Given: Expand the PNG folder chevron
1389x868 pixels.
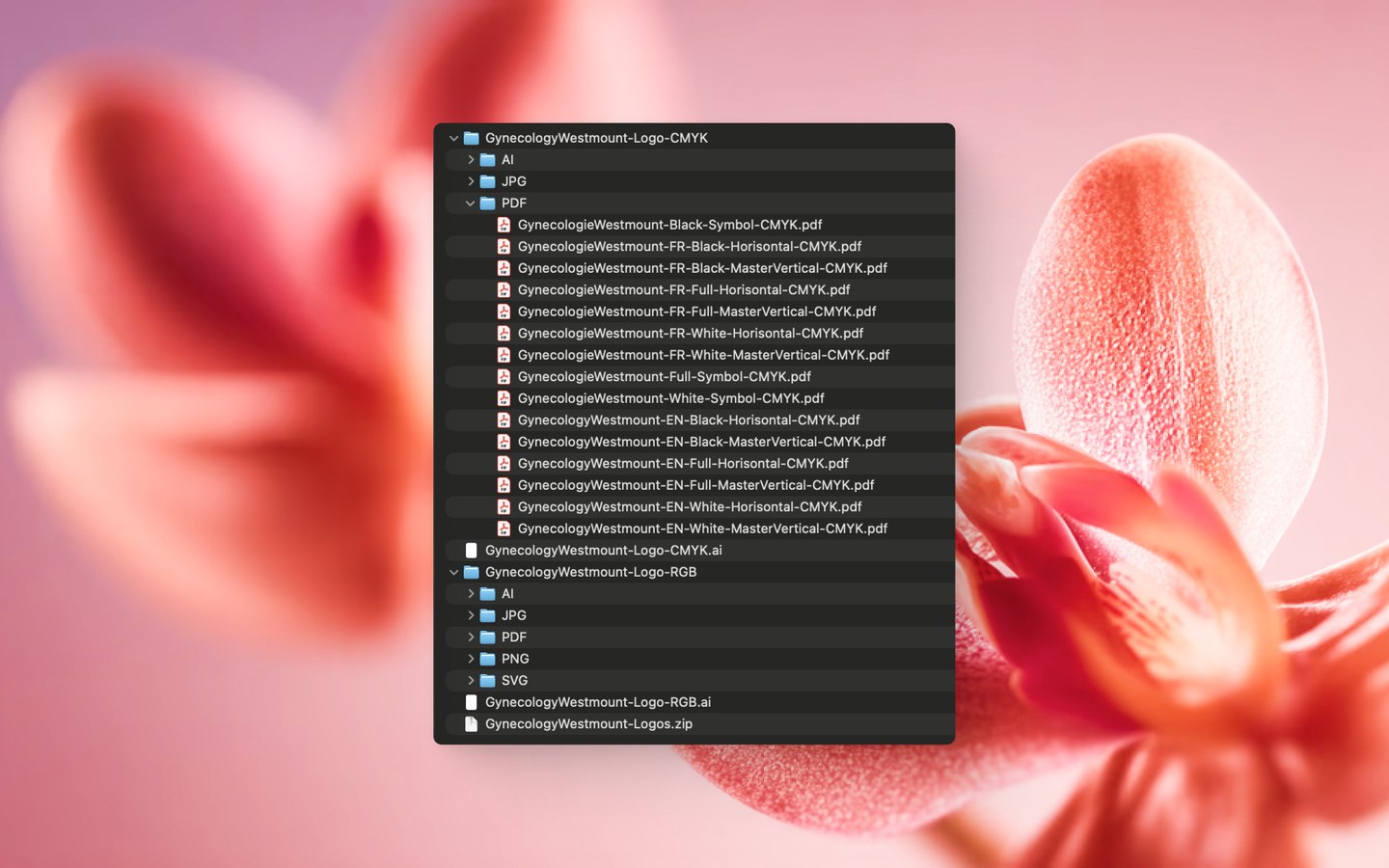Looking at the screenshot, I should [471, 659].
